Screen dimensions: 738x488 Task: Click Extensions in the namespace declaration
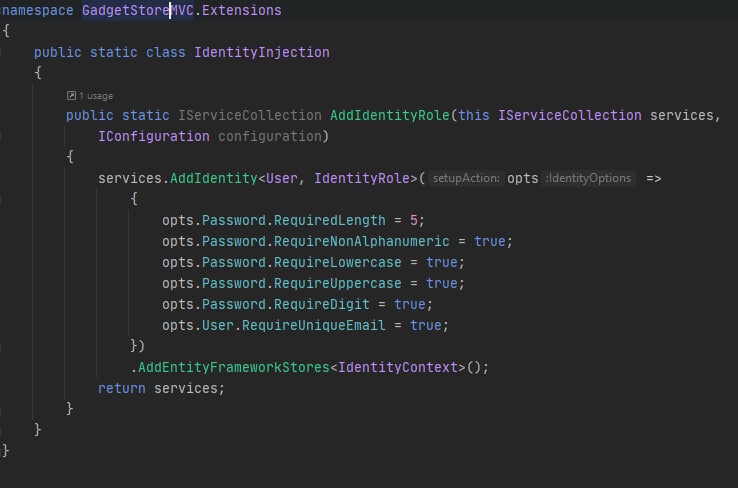coord(241,10)
